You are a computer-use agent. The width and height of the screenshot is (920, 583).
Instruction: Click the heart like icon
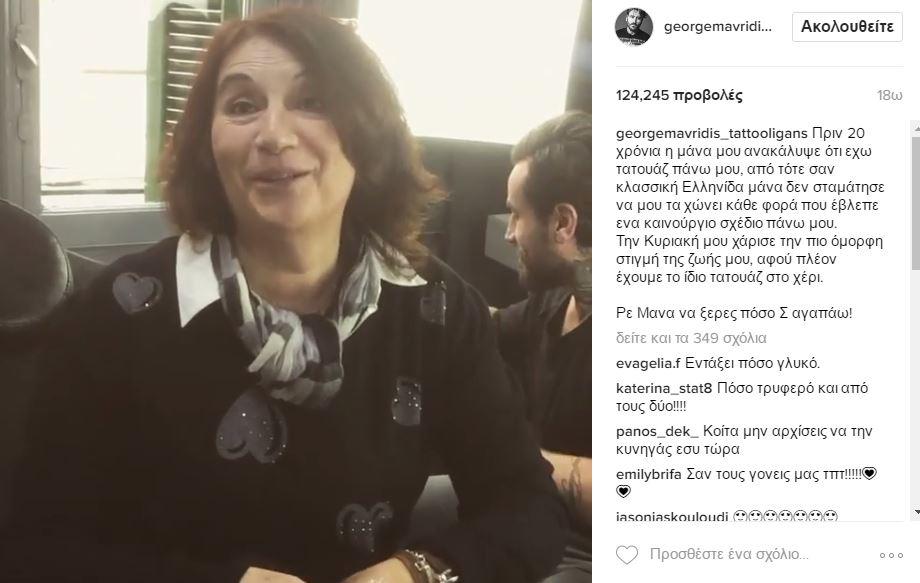pyautogui.click(x=627, y=554)
